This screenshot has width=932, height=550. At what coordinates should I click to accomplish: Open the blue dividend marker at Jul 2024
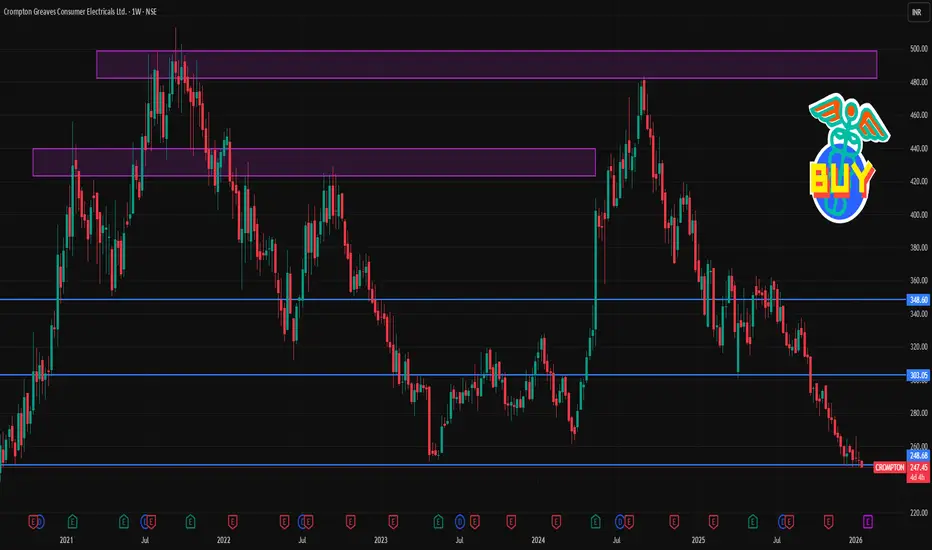(620, 522)
